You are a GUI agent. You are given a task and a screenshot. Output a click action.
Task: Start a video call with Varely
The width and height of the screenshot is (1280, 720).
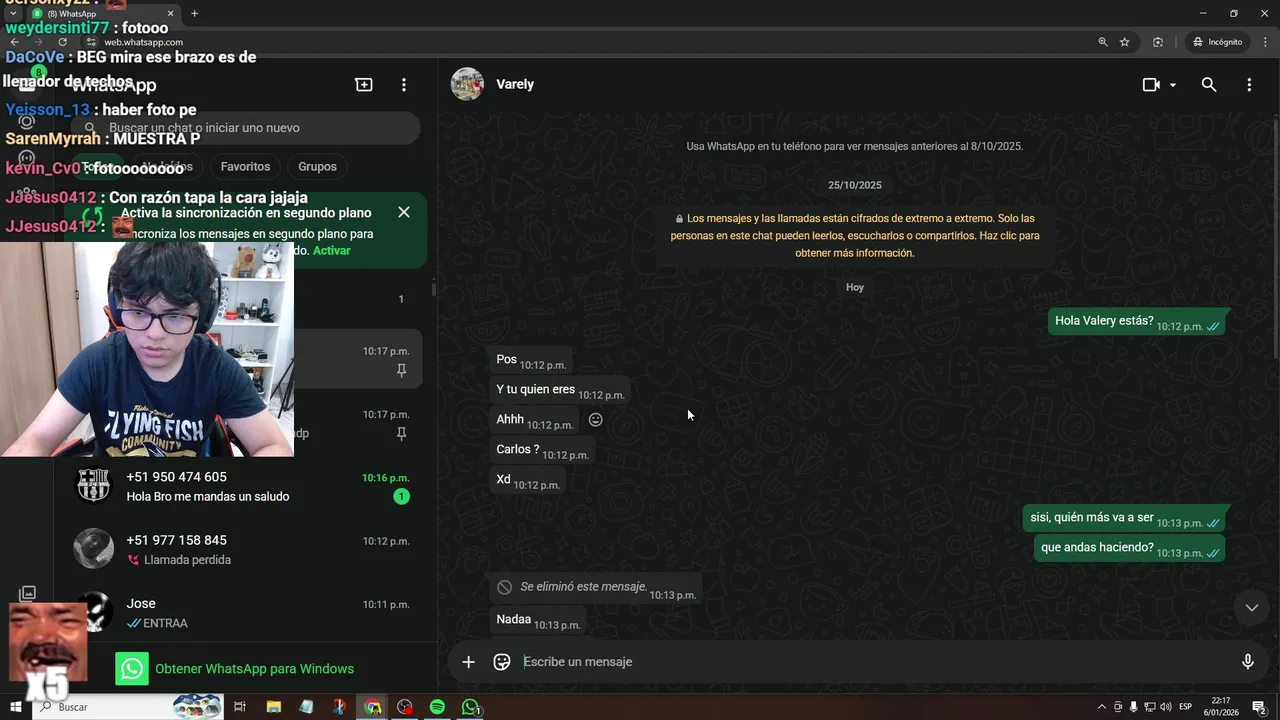(1151, 85)
